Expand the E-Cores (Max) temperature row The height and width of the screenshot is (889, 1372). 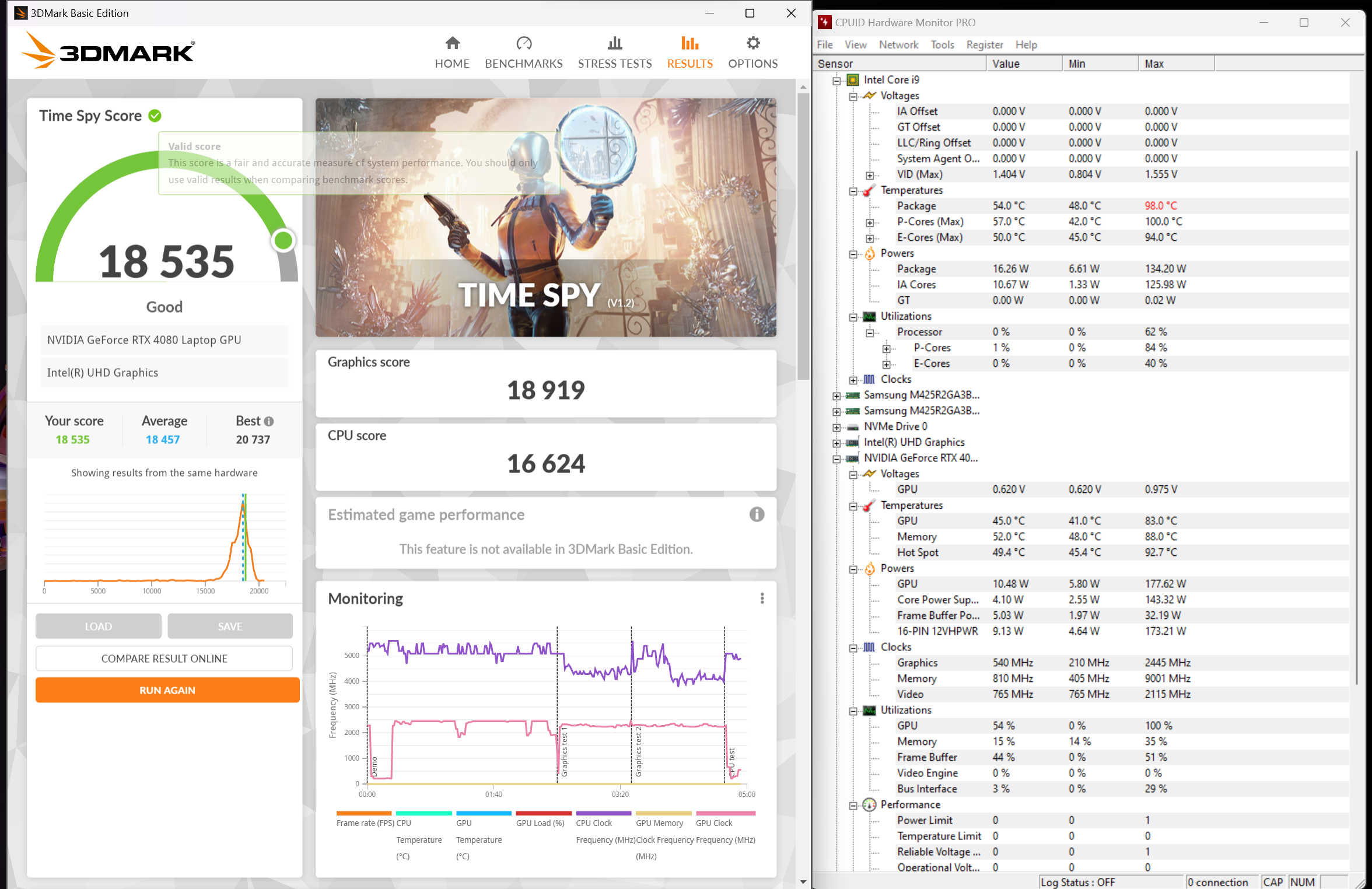(870, 238)
